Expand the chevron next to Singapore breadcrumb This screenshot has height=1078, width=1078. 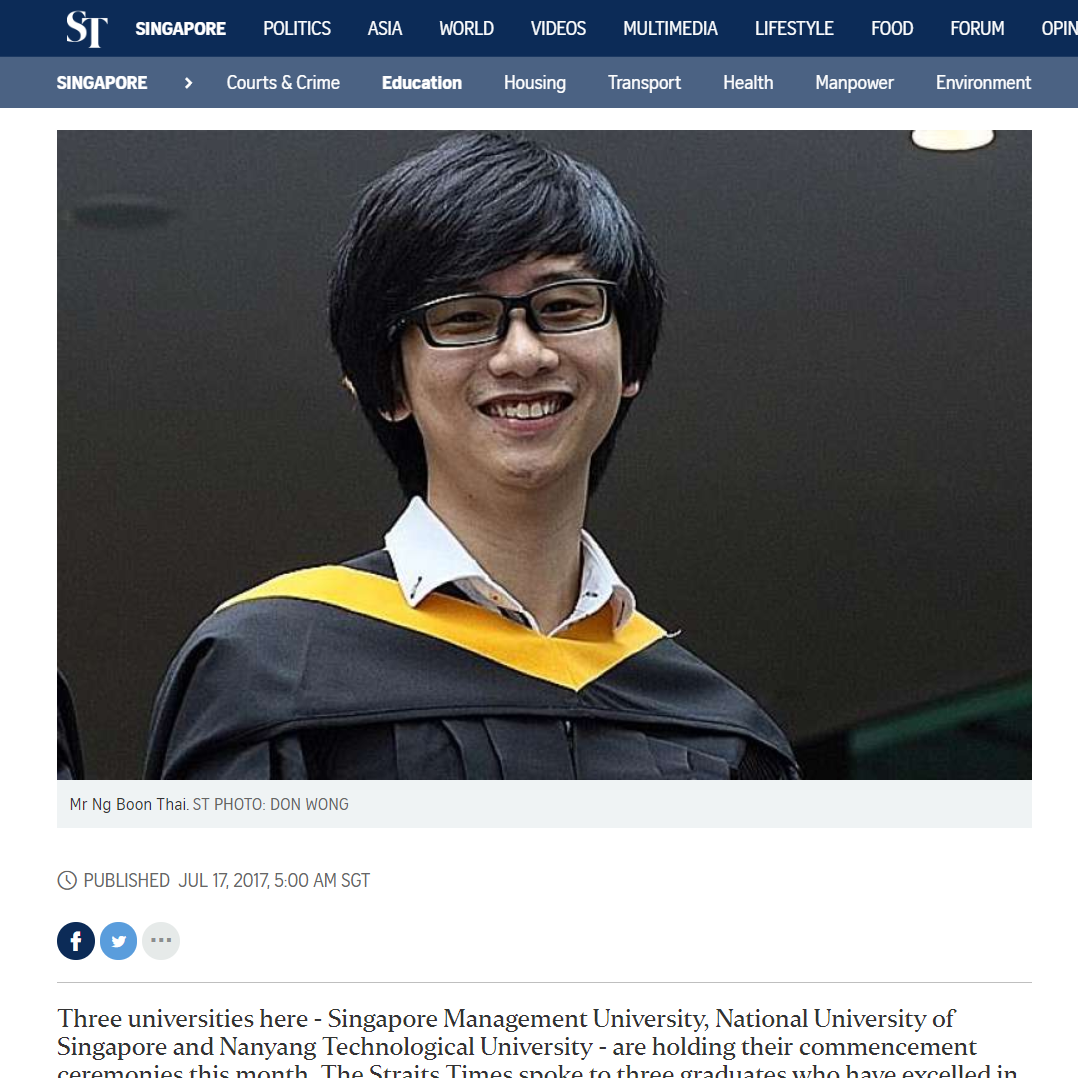(x=188, y=82)
